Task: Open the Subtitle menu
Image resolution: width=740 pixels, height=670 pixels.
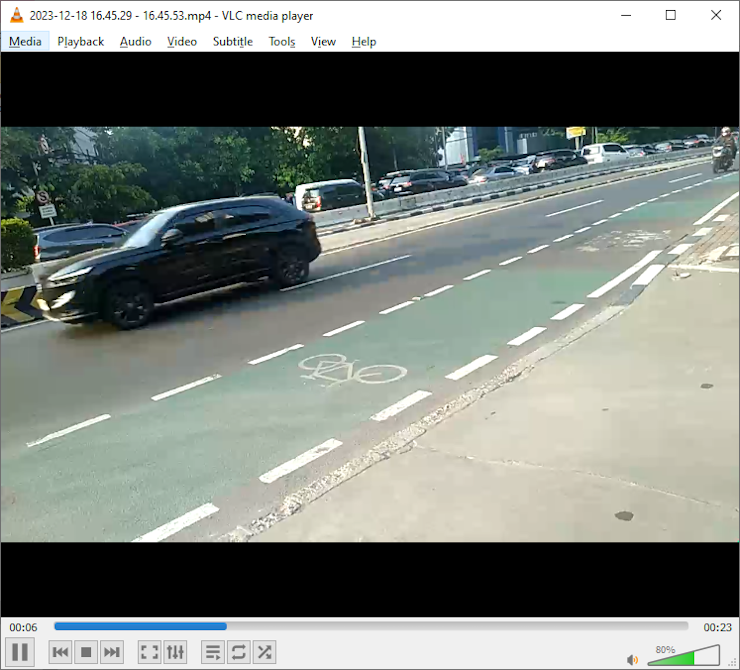Action: (x=233, y=42)
